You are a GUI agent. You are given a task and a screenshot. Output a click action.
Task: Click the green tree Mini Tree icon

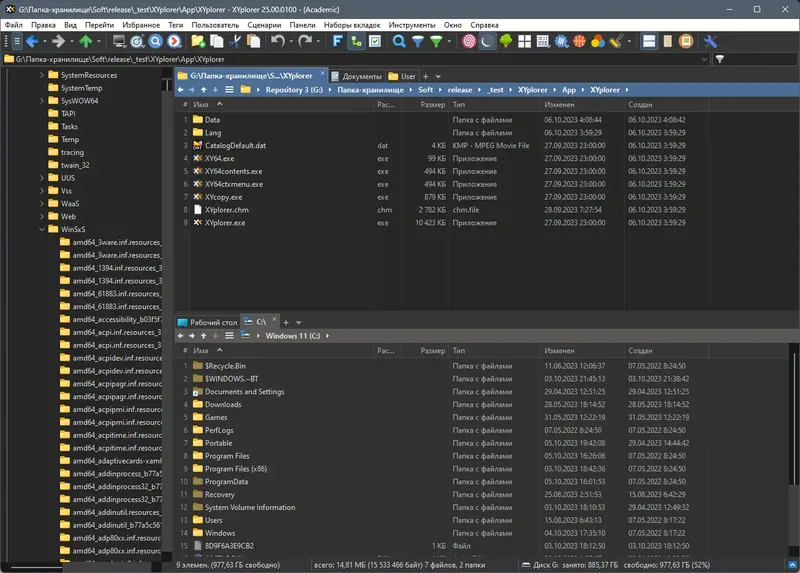[x=506, y=42]
